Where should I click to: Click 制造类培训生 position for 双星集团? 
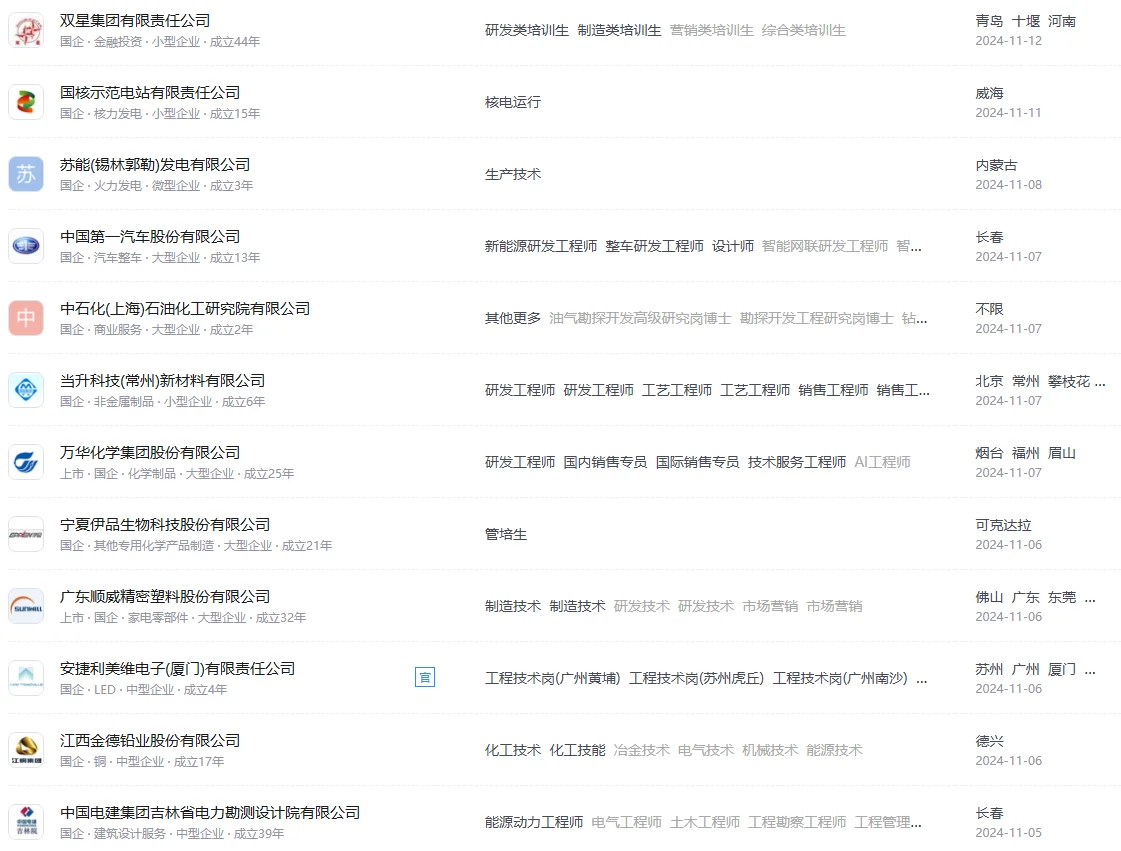[619, 30]
